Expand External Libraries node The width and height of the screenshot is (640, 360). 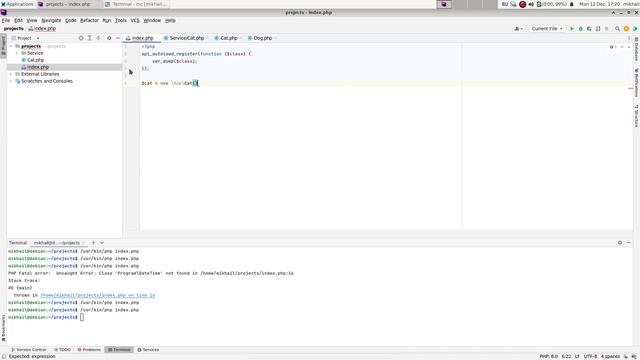point(11,74)
